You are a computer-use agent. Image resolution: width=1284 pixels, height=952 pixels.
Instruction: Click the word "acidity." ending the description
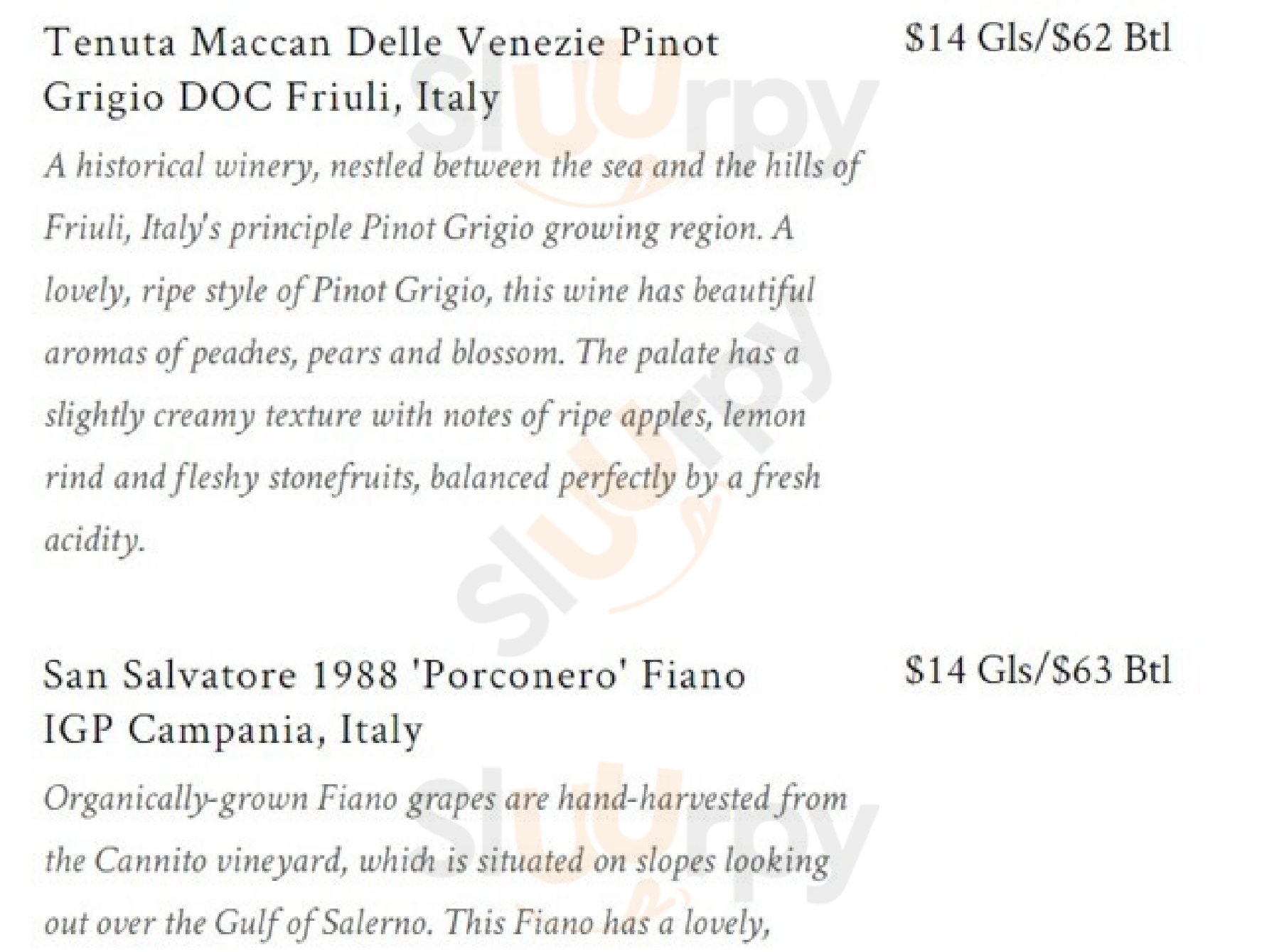coord(95,540)
